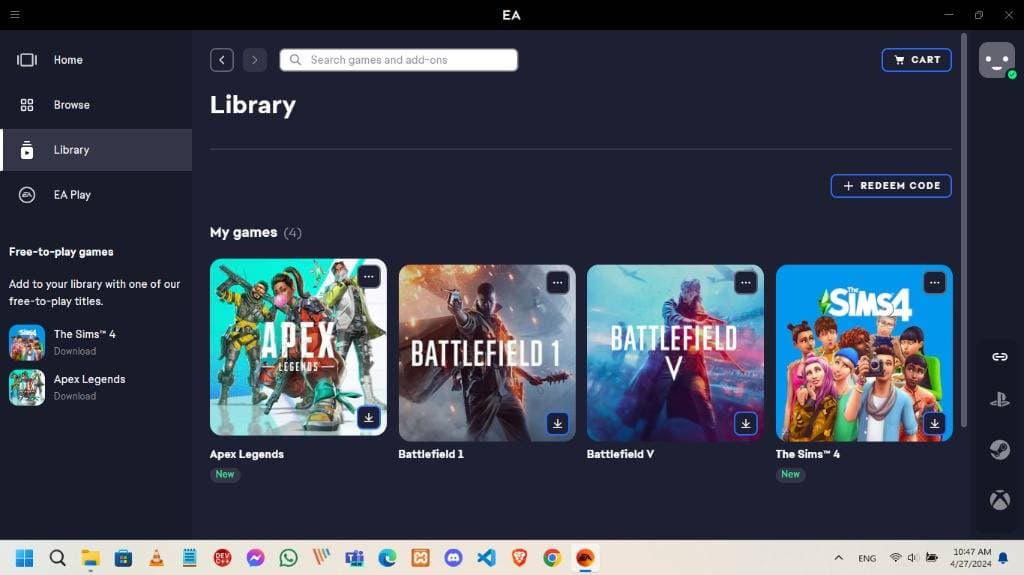Image resolution: width=1024 pixels, height=575 pixels.
Task: Click Download under The Sims 4 in sidebar
Action: pos(75,352)
